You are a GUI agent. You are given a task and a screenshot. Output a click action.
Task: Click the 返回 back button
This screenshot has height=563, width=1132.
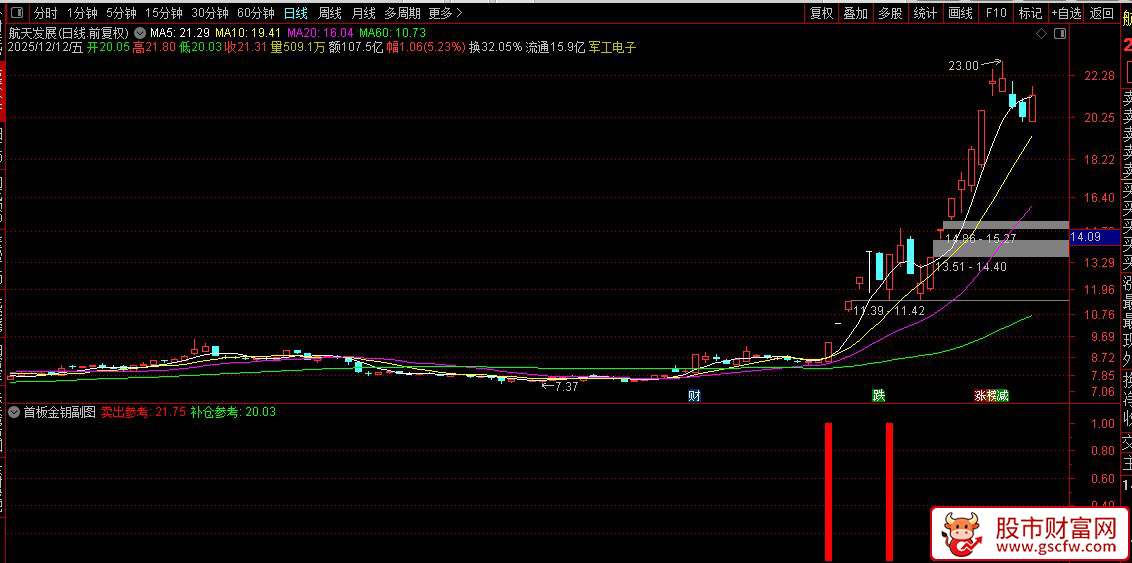tap(1102, 13)
